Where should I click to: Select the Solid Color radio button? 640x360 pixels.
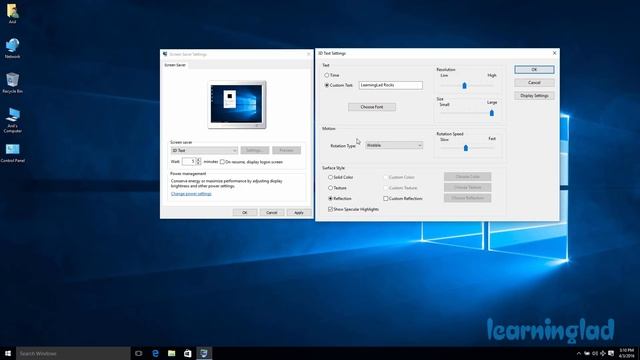[x=330, y=177]
